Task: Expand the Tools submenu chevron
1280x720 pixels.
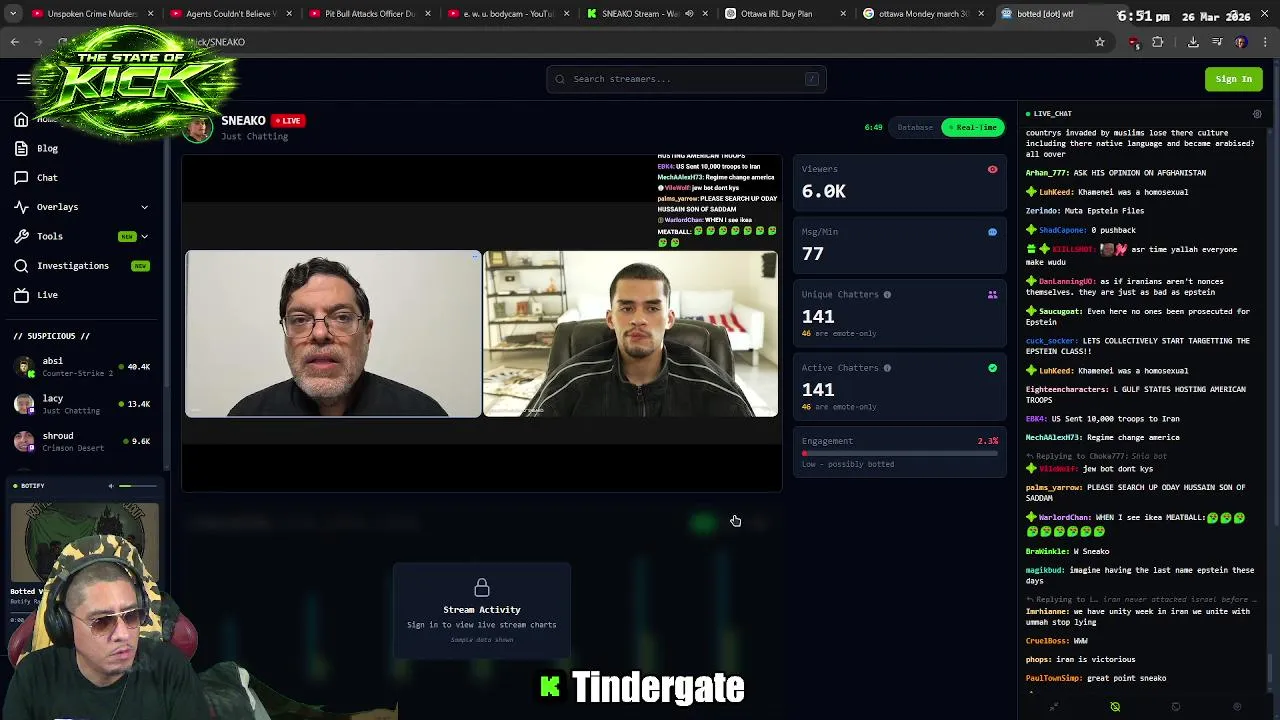Action: pos(144,236)
